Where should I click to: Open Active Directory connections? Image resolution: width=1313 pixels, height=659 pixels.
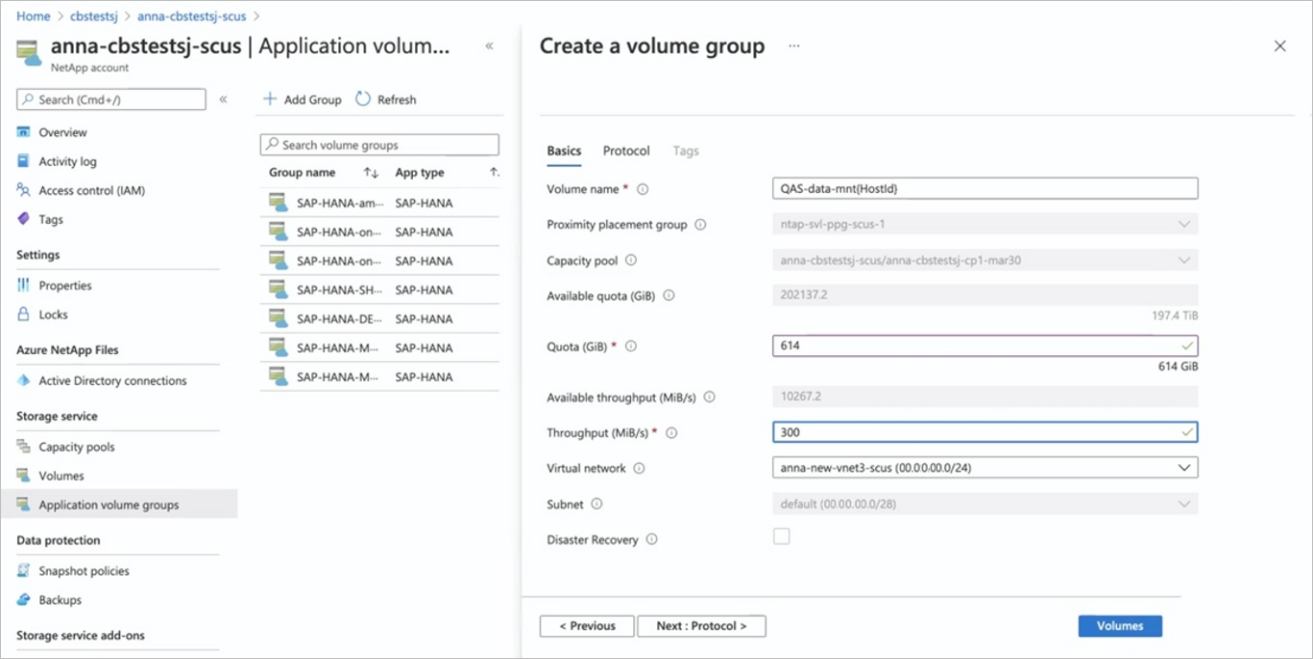(112, 380)
